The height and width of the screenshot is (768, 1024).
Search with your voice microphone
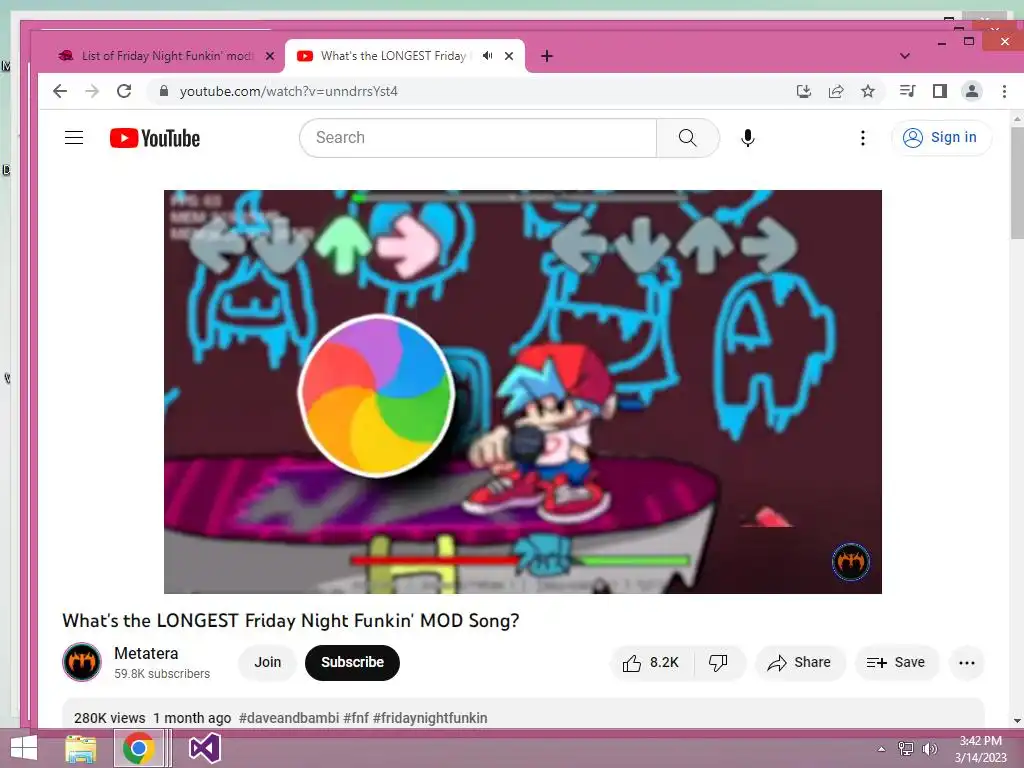(748, 138)
